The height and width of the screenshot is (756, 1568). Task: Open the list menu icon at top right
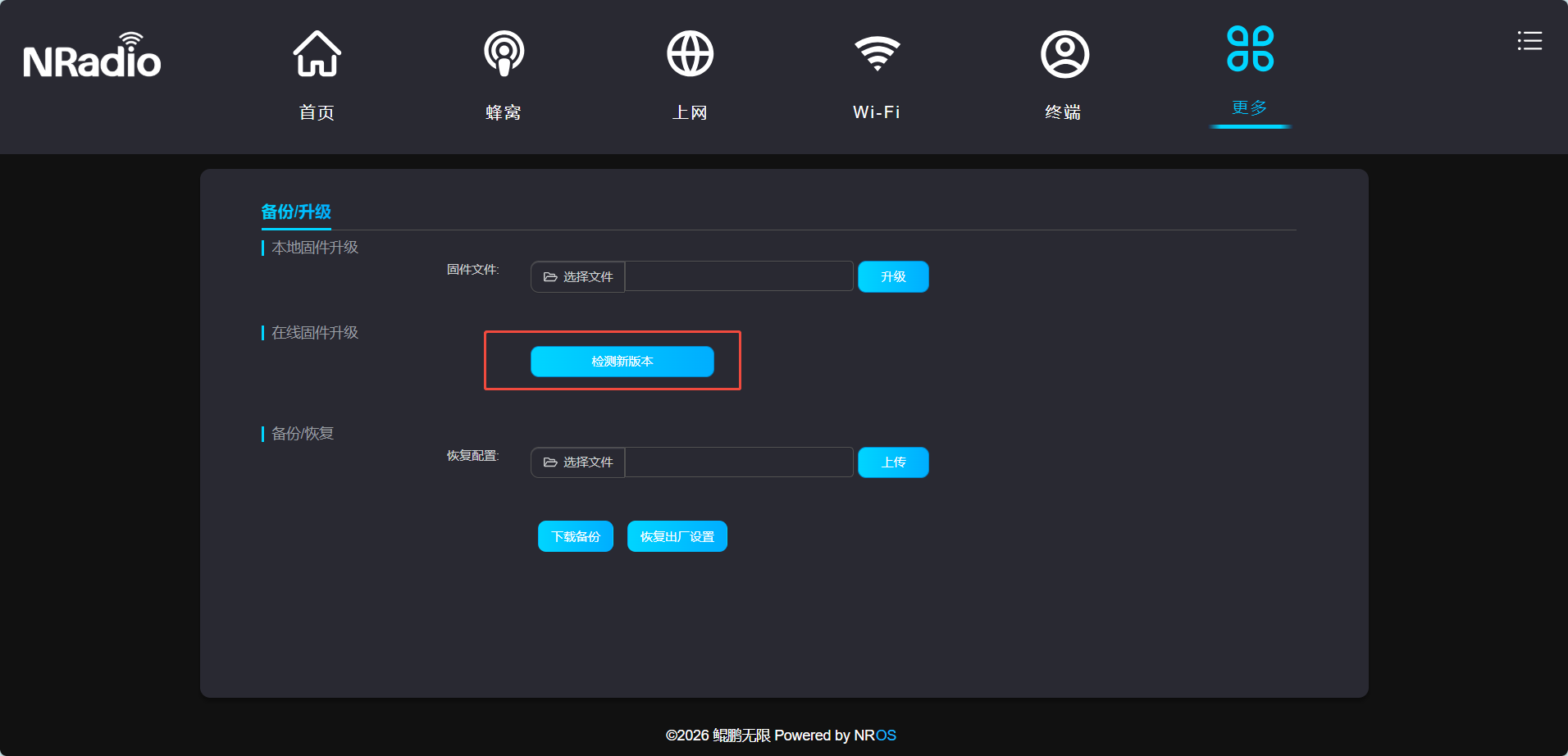click(1529, 41)
